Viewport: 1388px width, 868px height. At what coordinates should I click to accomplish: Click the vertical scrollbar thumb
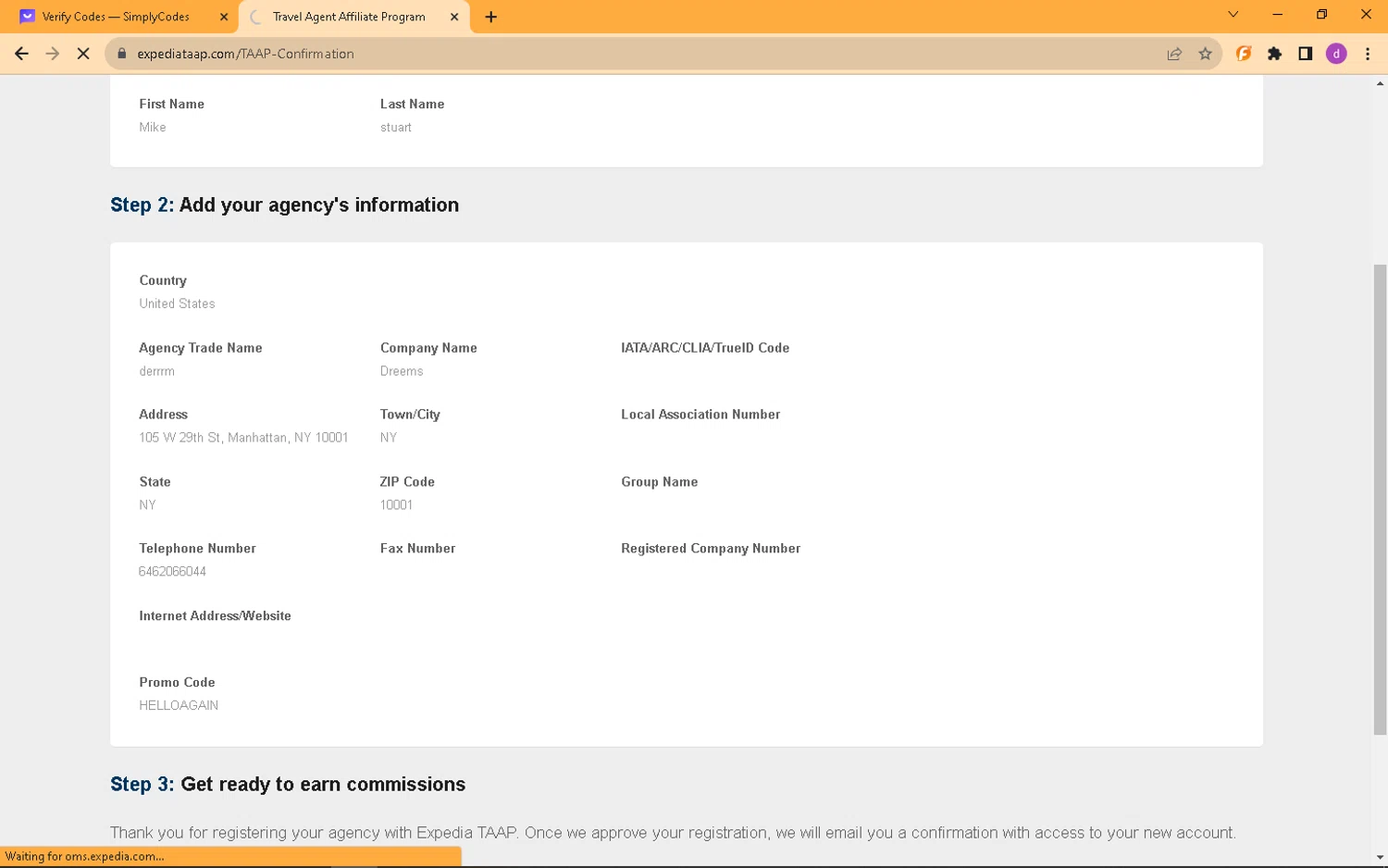pos(1380,500)
